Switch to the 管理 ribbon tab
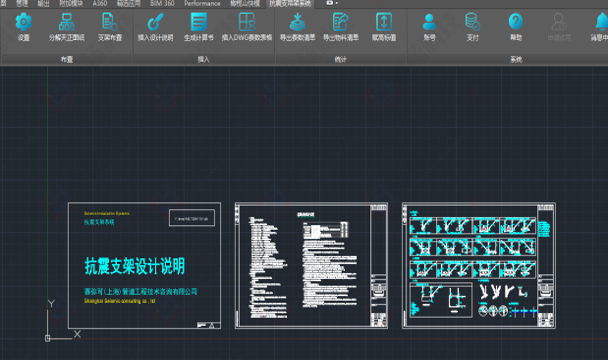The image size is (608, 360). click(22, 3)
